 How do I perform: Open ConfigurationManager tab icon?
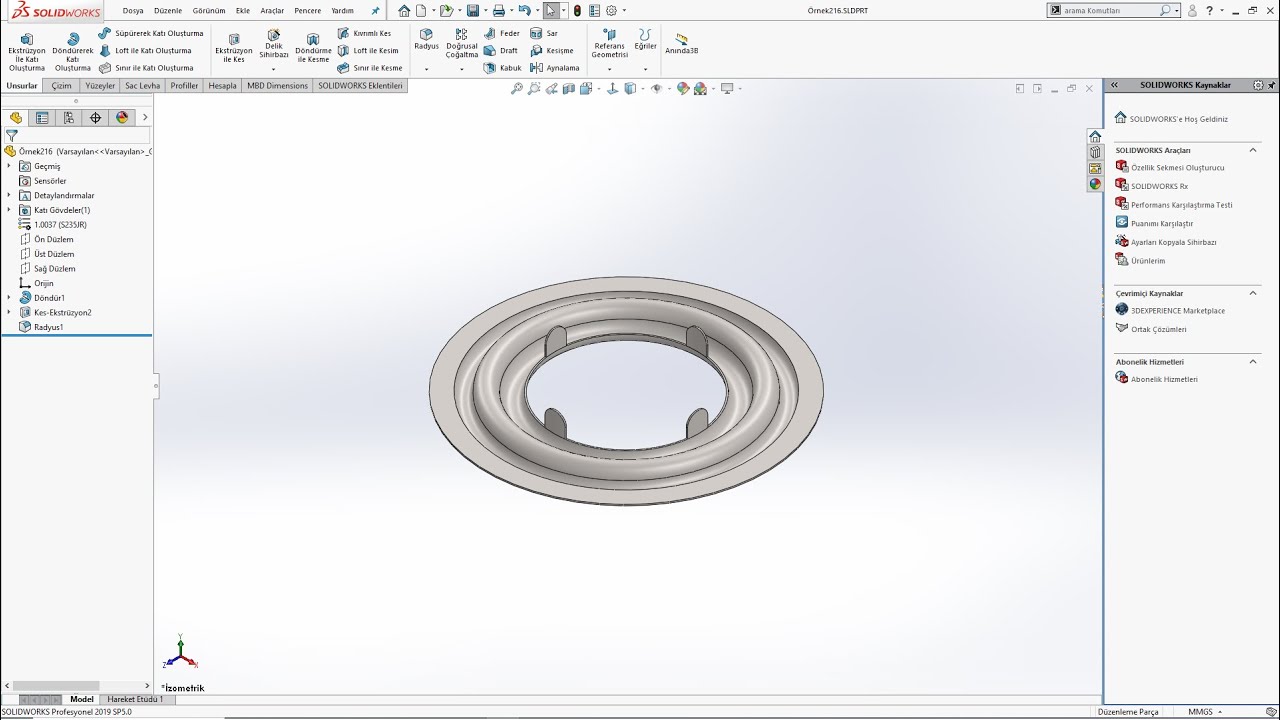coord(69,118)
